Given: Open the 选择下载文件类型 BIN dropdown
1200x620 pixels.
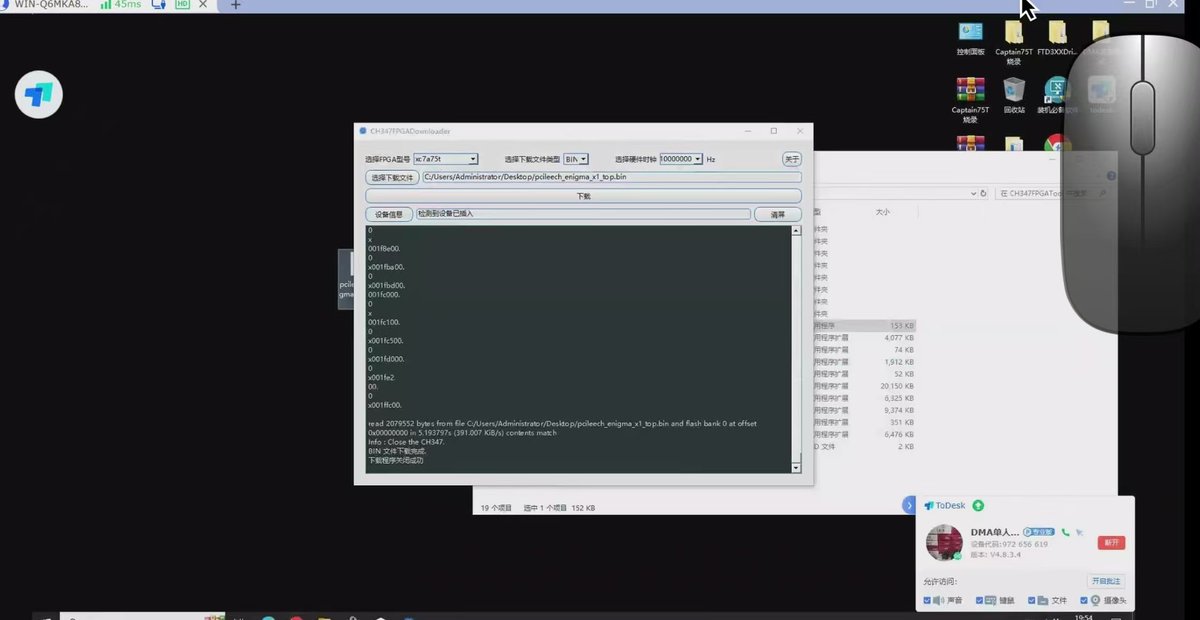Looking at the screenshot, I should click(576, 159).
